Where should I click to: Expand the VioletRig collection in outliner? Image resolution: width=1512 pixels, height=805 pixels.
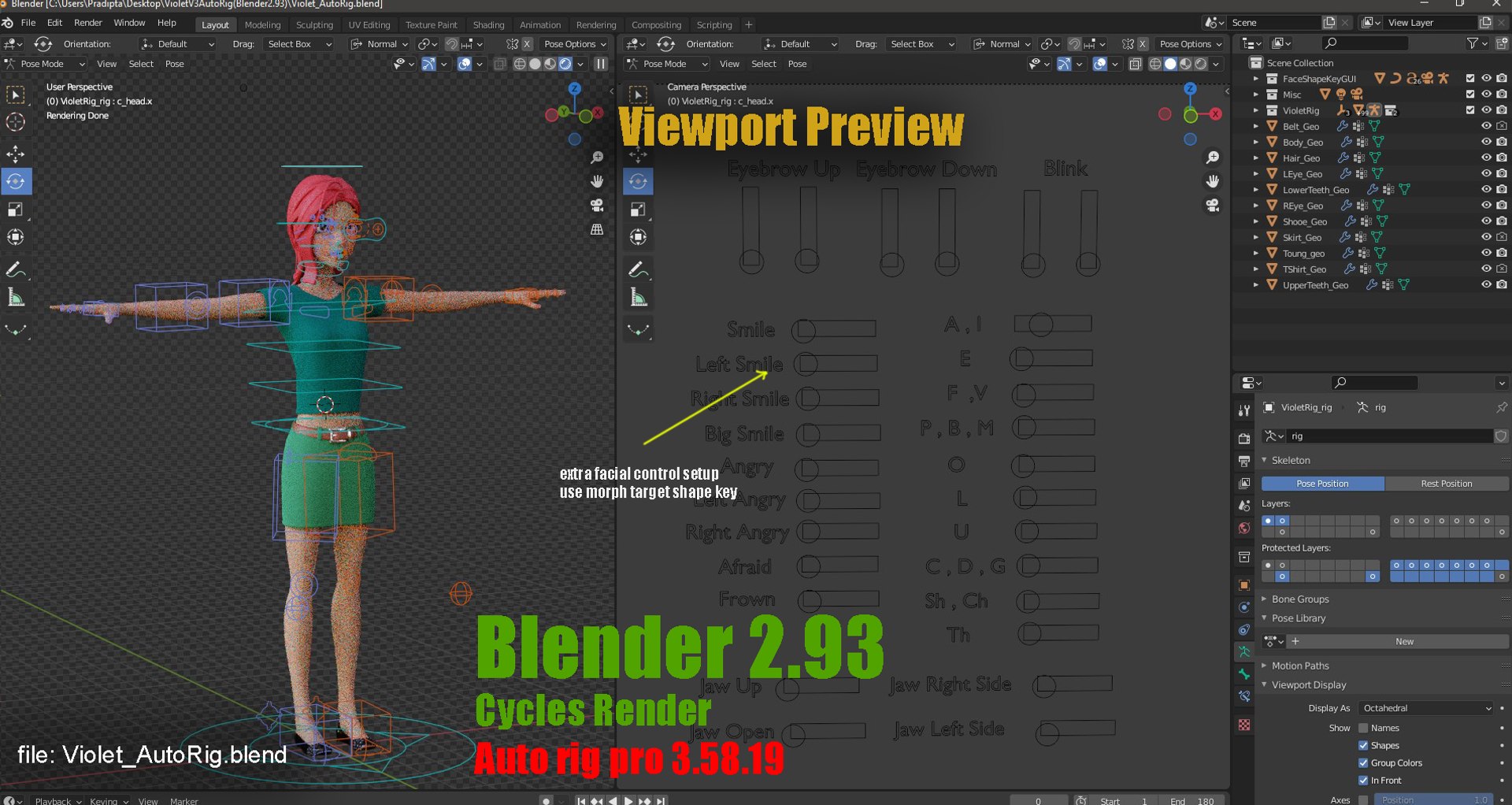click(x=1256, y=110)
